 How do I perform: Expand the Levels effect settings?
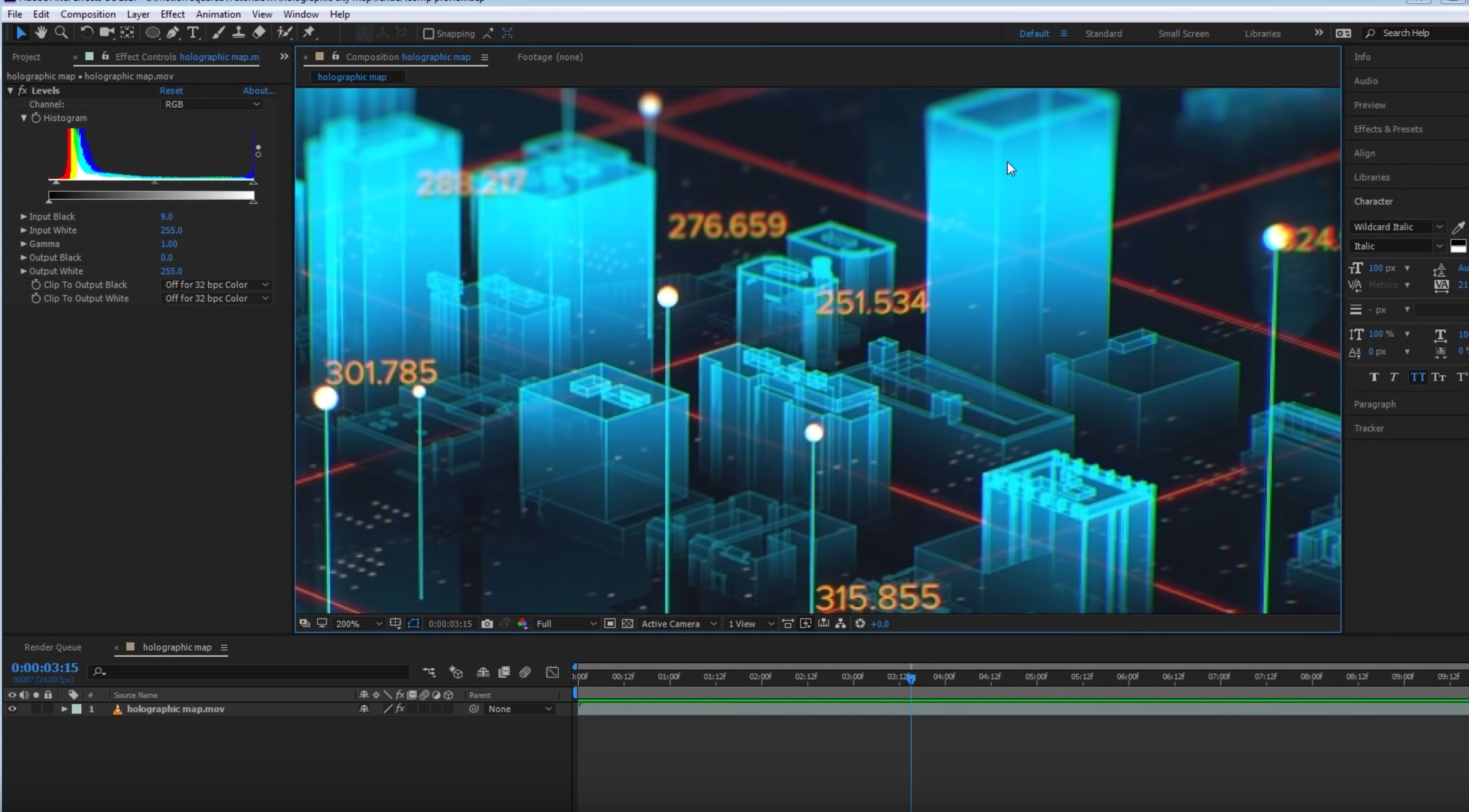(x=9, y=90)
